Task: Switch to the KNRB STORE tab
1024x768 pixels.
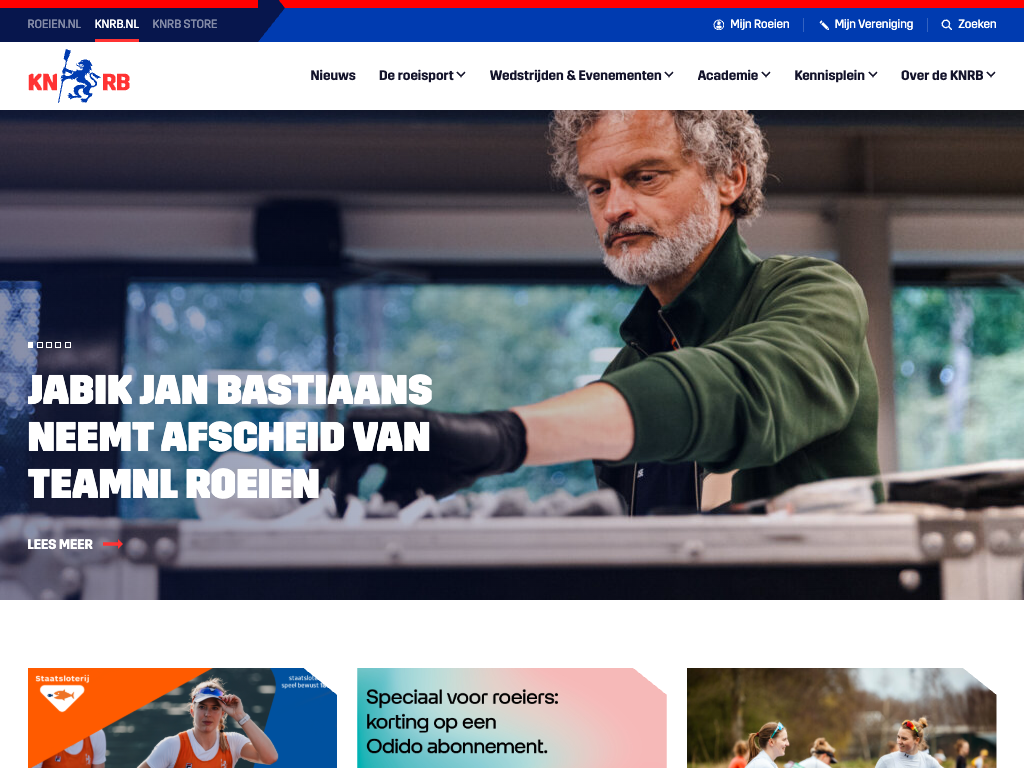Action: coord(185,24)
